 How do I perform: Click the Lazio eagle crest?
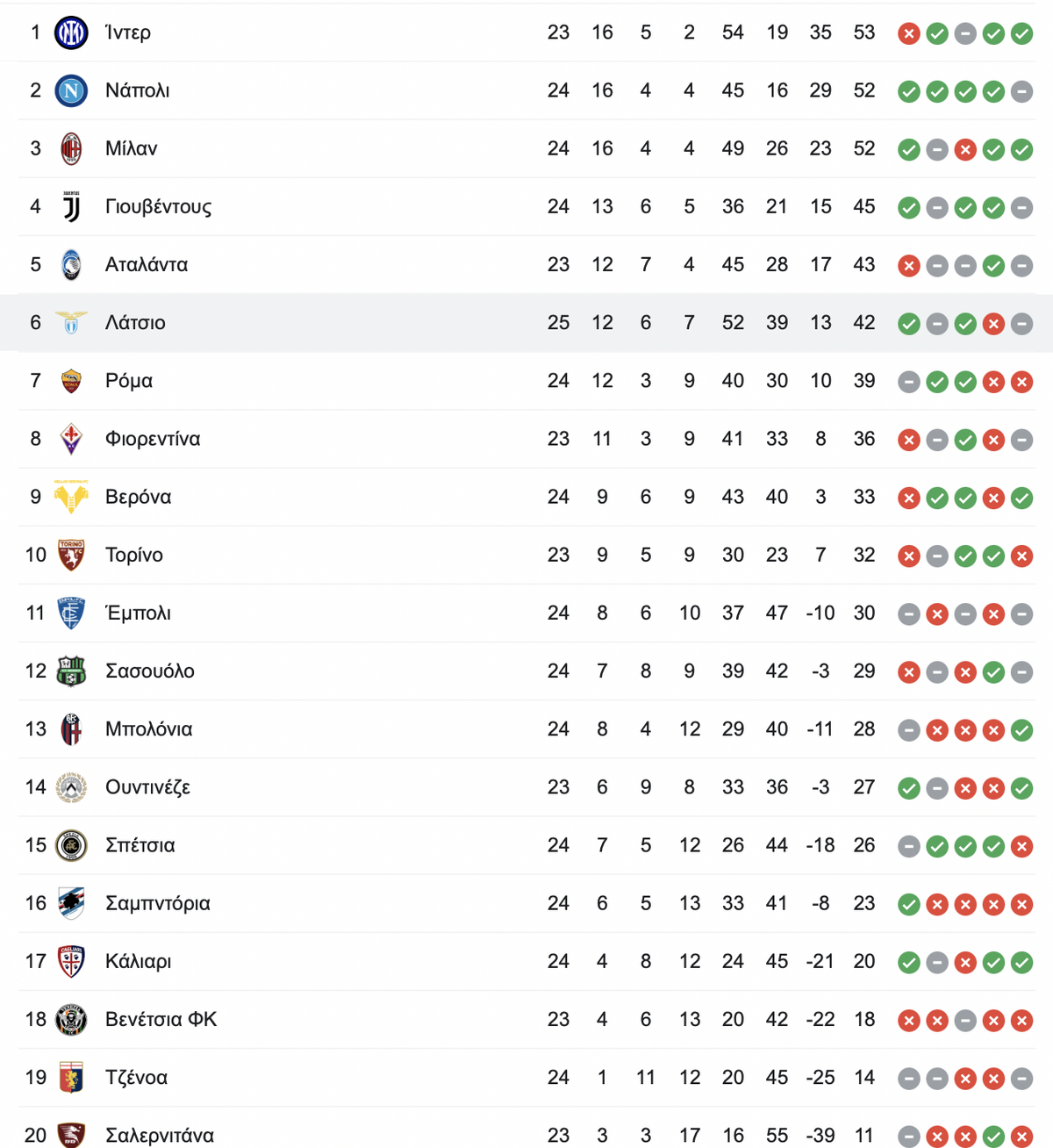71,322
